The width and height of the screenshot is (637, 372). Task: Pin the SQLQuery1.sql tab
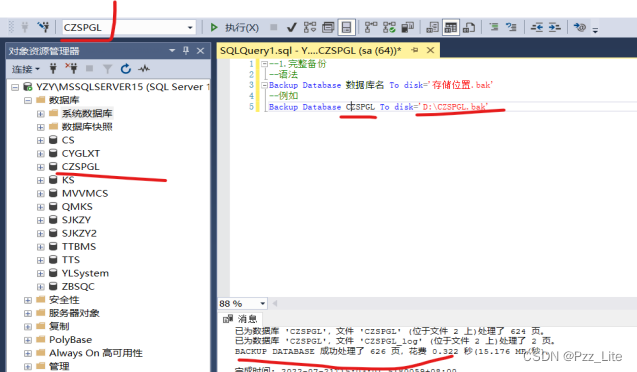point(415,50)
